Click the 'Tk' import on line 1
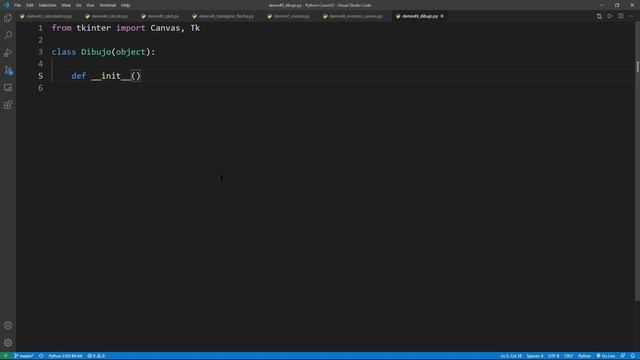 [x=195, y=28]
